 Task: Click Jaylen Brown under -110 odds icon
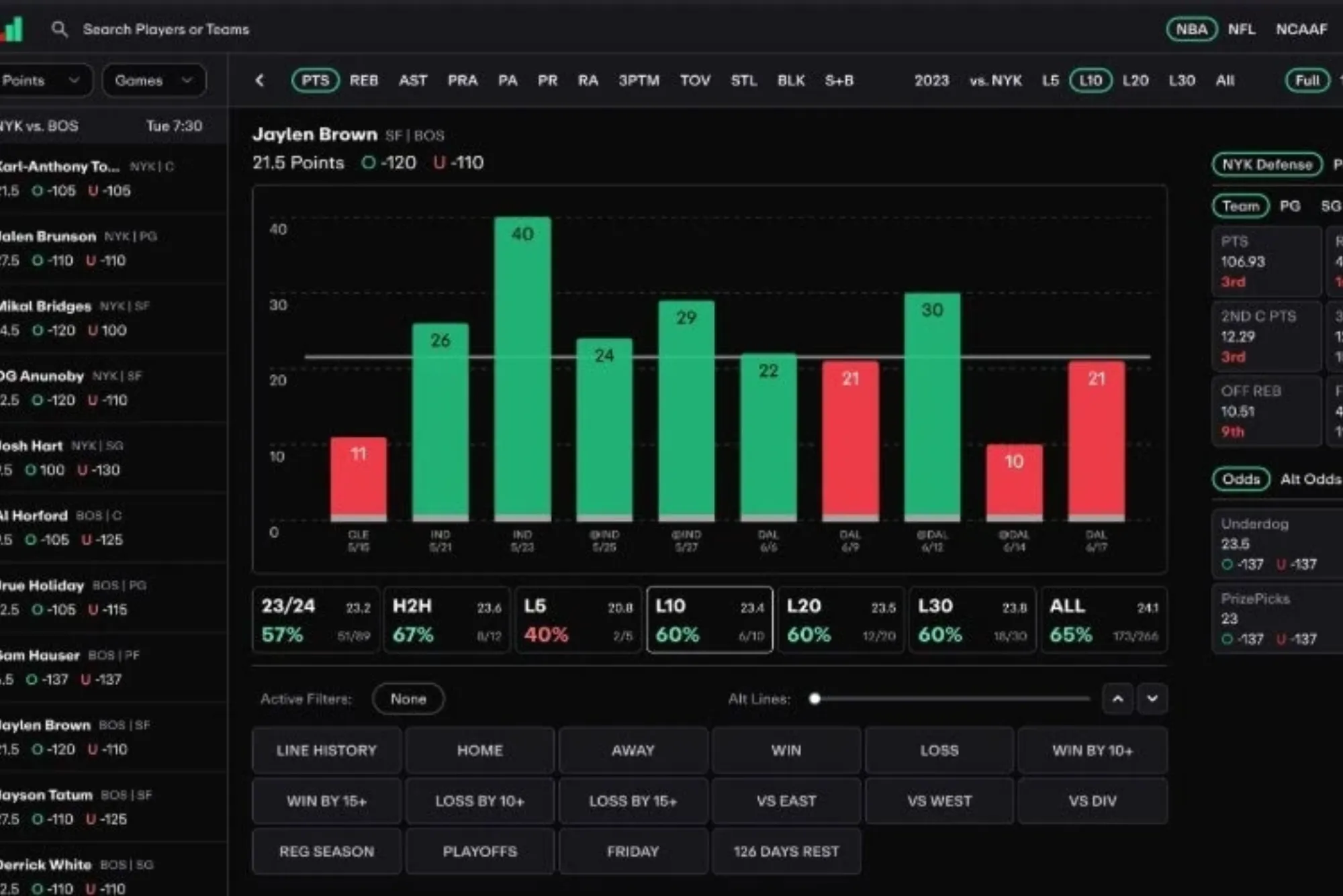(x=439, y=162)
